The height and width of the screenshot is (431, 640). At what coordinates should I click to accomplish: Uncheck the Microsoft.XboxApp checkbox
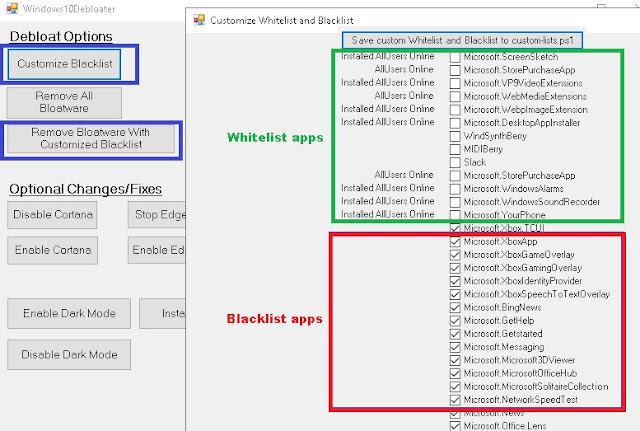click(455, 242)
